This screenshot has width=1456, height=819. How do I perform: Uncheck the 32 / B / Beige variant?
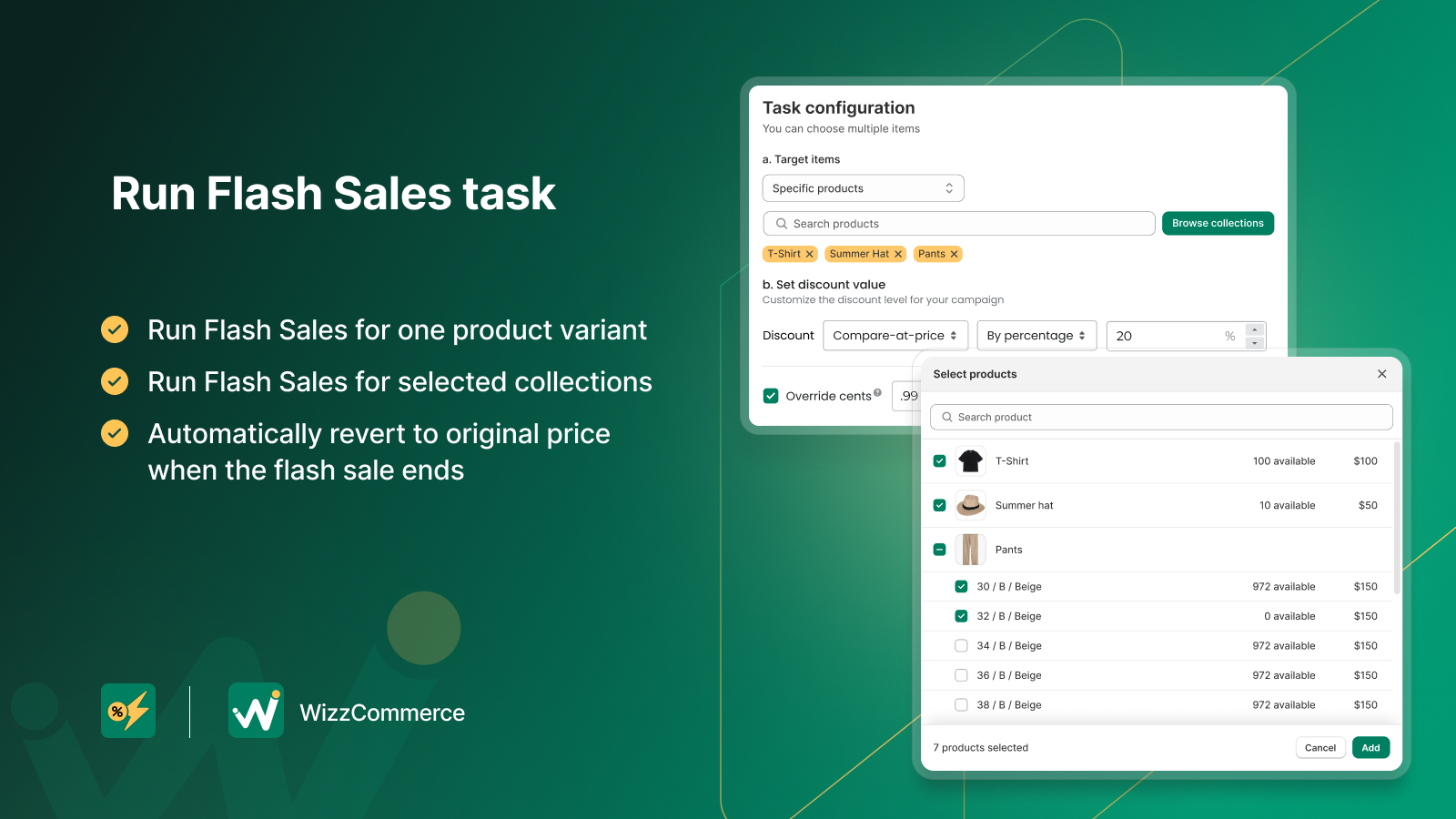coord(961,616)
